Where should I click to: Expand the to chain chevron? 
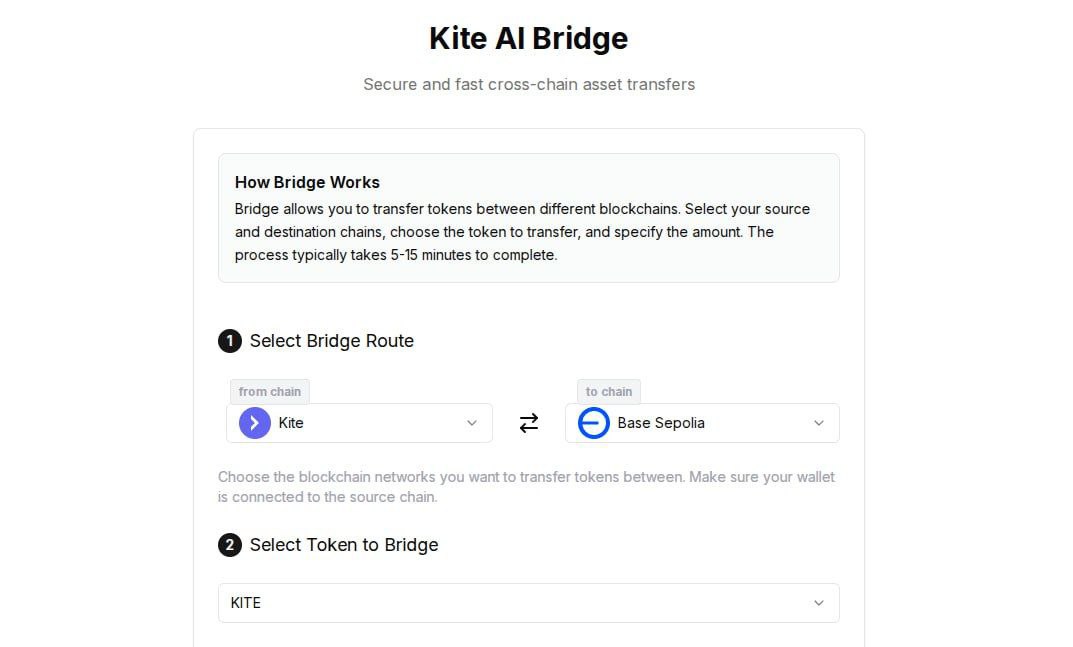(818, 423)
